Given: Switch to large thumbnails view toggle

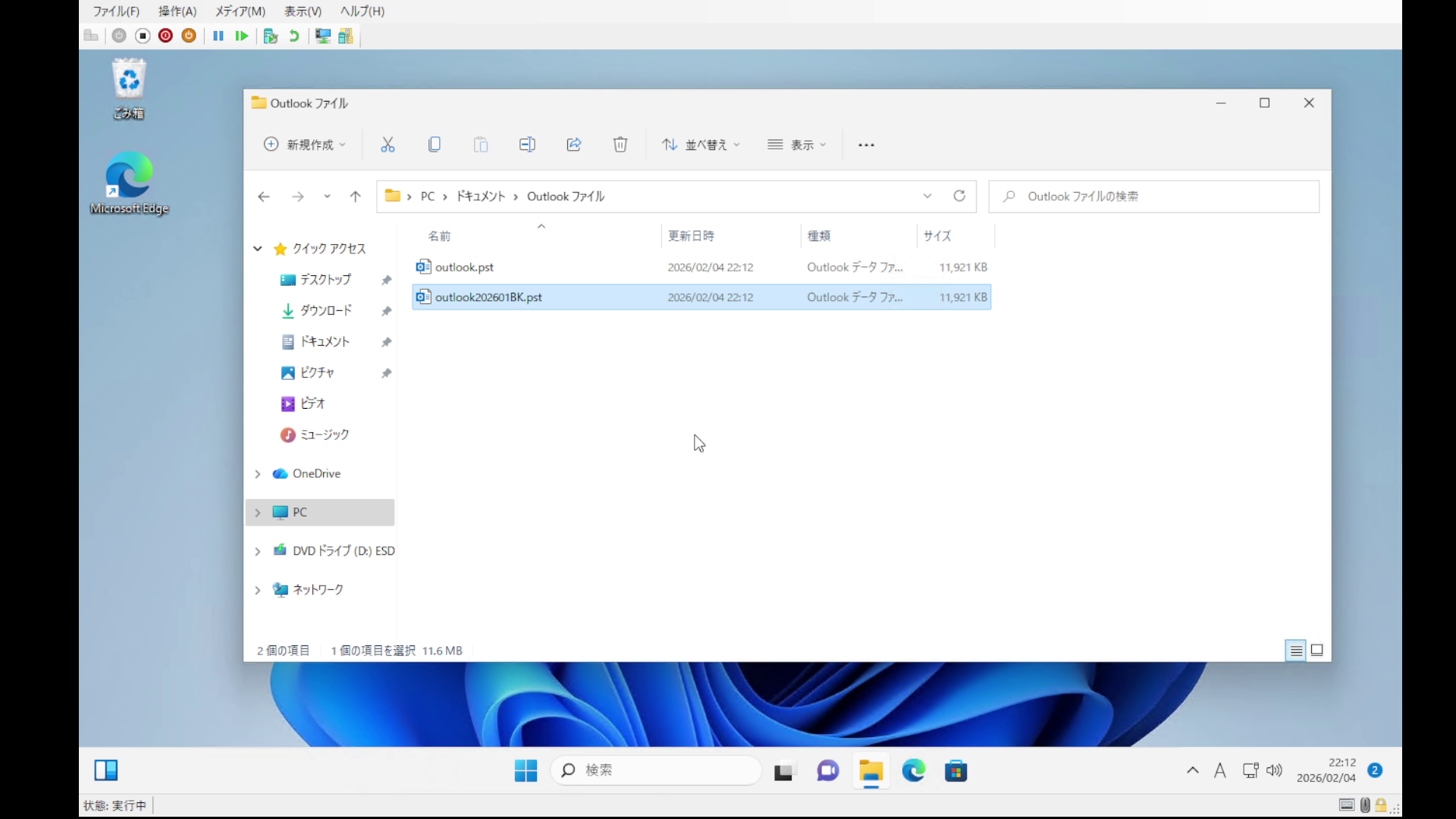Looking at the screenshot, I should (1317, 650).
